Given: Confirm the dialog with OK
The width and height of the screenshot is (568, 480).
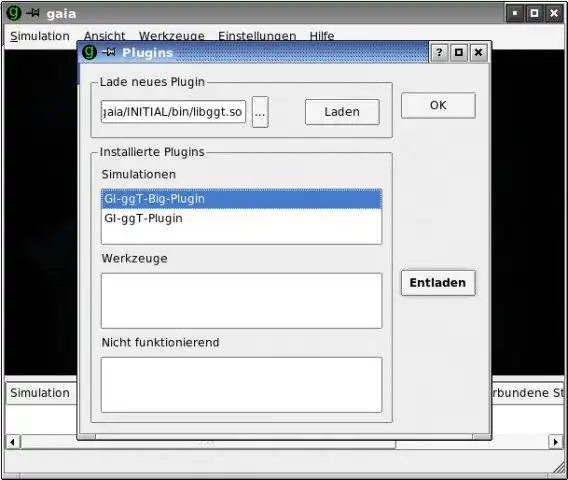Looking at the screenshot, I should [x=438, y=105].
